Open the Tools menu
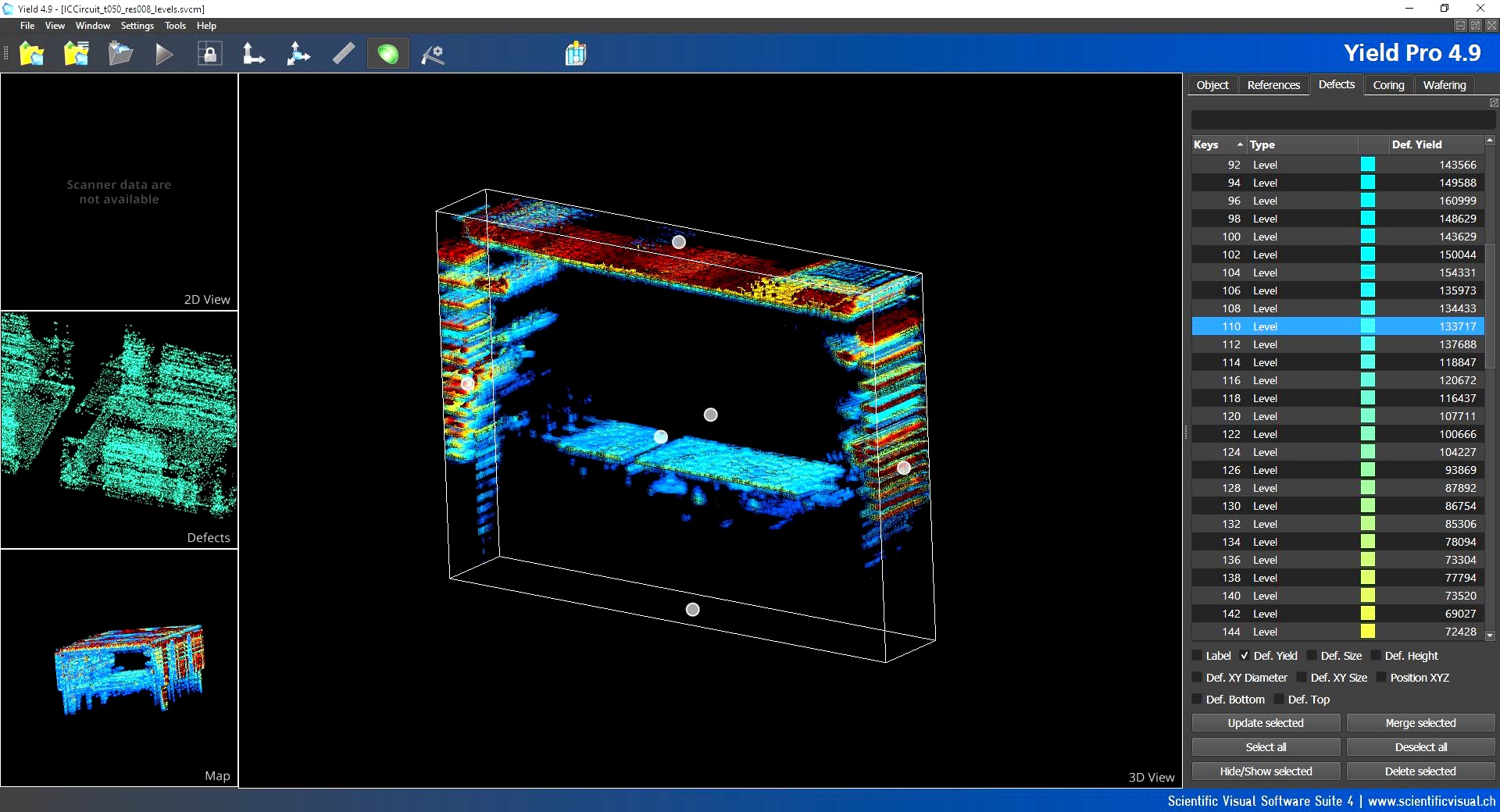 [175, 26]
